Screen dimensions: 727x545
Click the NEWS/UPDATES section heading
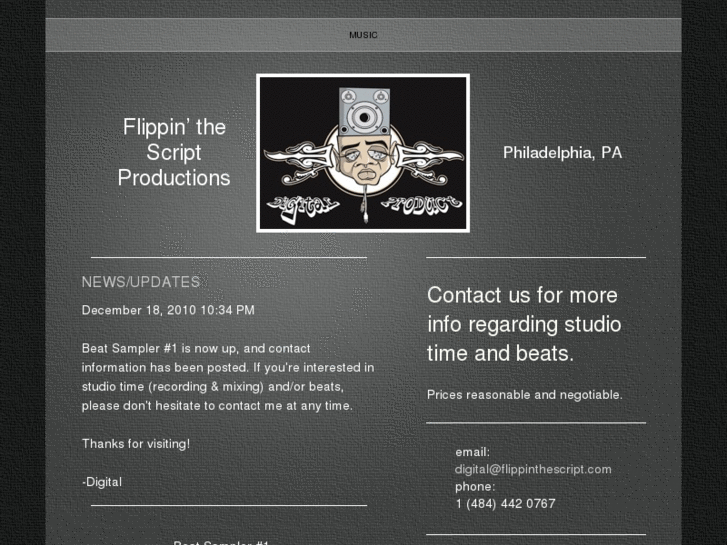click(x=141, y=282)
